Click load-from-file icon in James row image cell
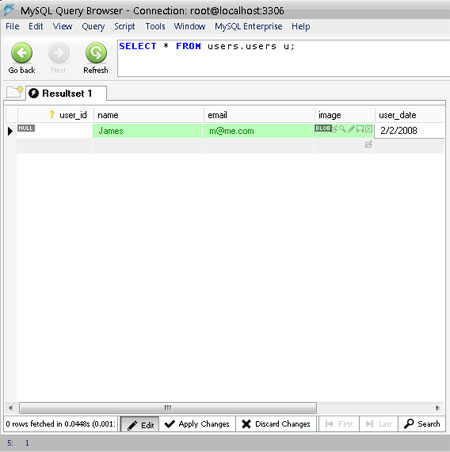 click(x=334, y=129)
